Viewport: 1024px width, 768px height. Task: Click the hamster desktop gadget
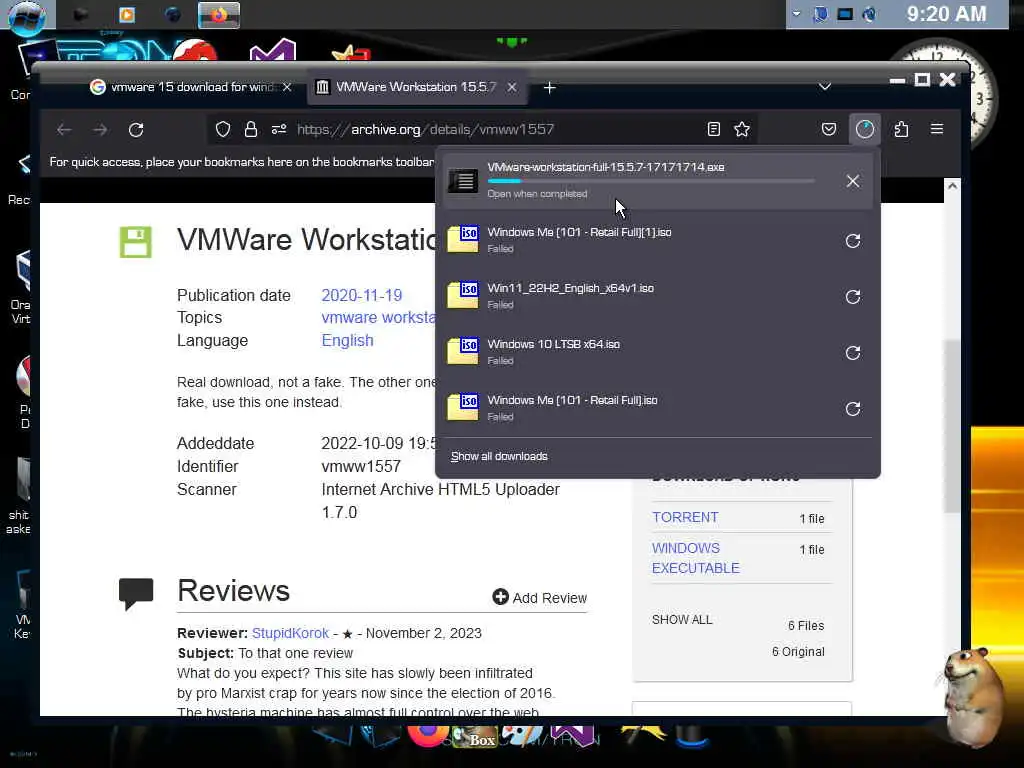(974, 696)
